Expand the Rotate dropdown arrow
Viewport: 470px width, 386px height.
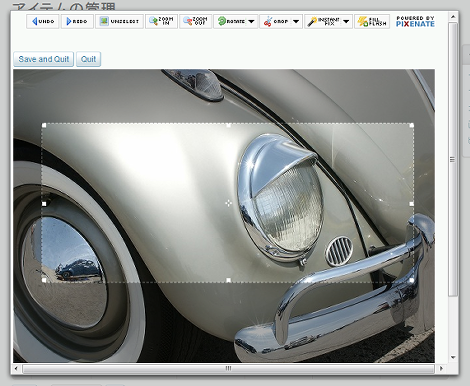point(251,21)
